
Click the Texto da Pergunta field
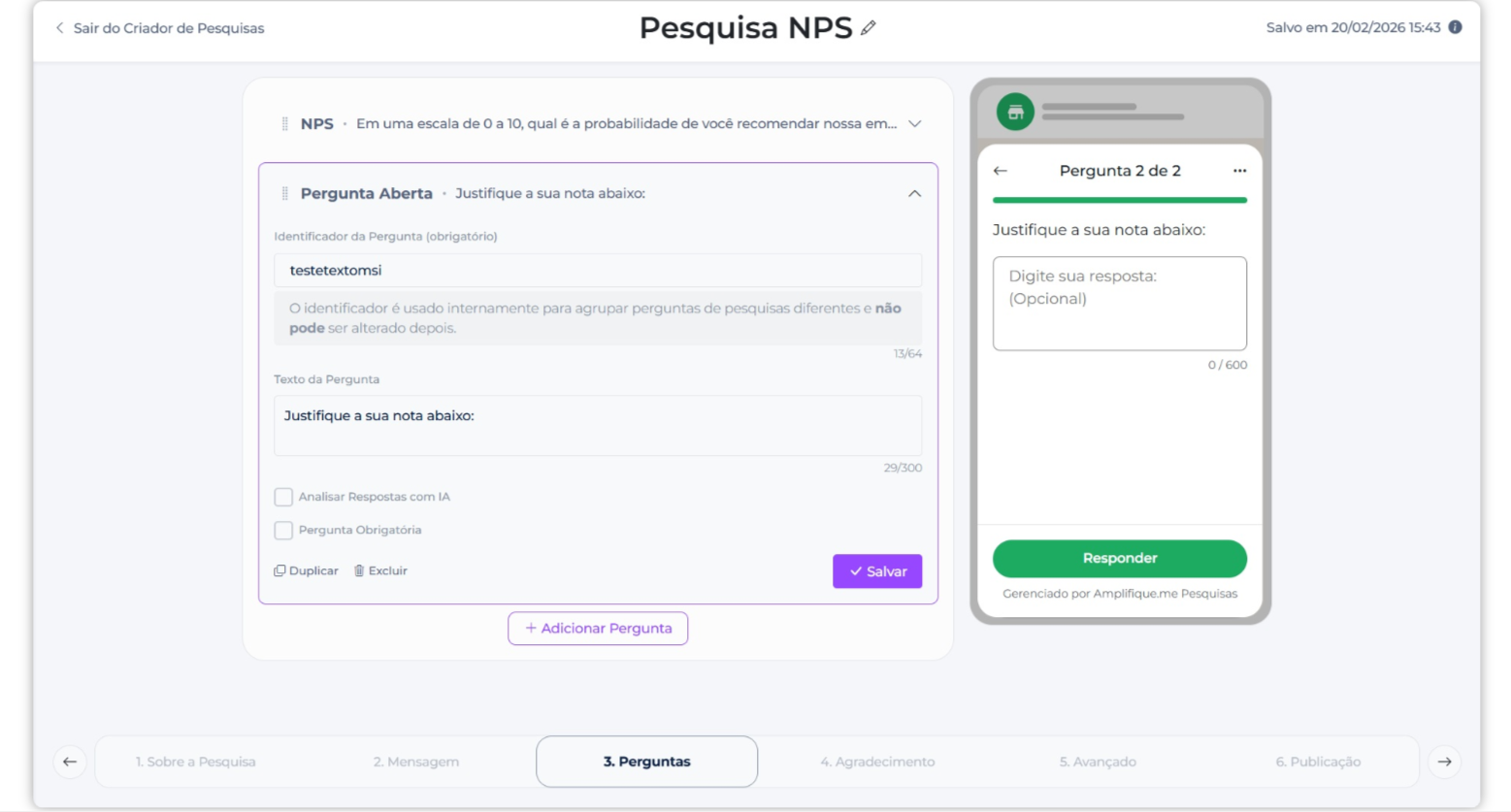click(598, 426)
